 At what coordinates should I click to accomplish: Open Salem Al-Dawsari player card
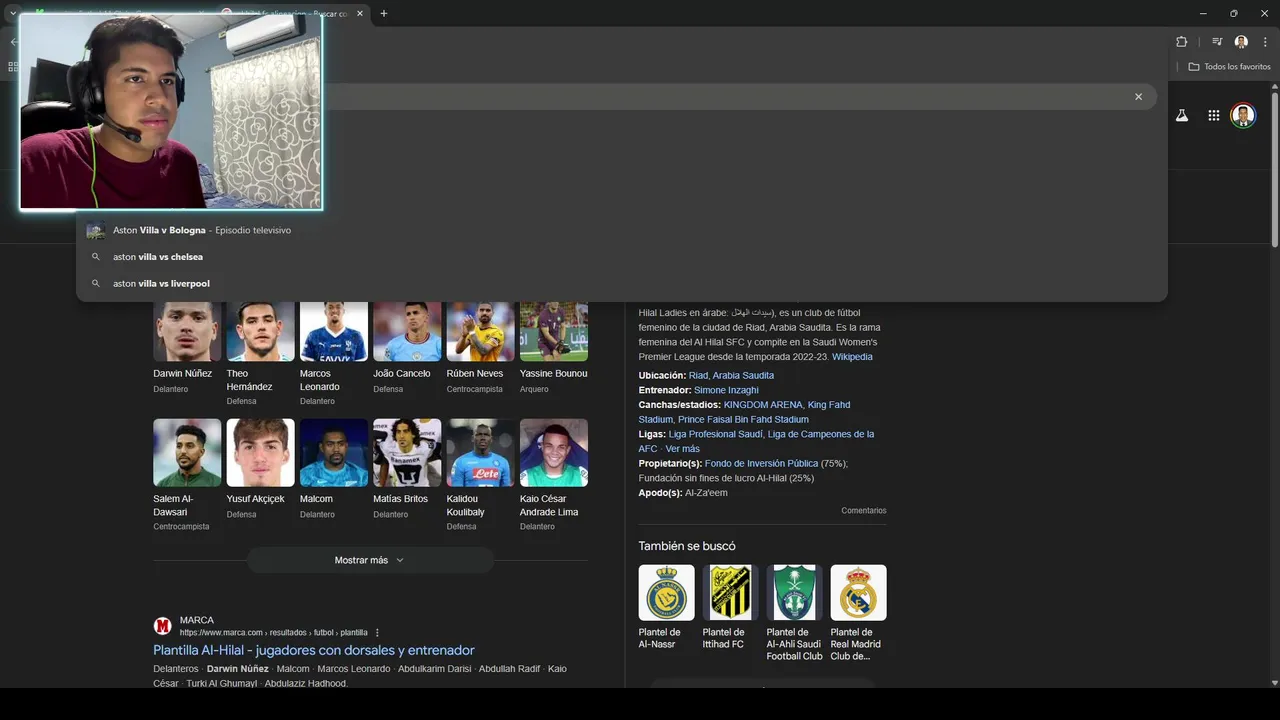pyautogui.click(x=187, y=475)
